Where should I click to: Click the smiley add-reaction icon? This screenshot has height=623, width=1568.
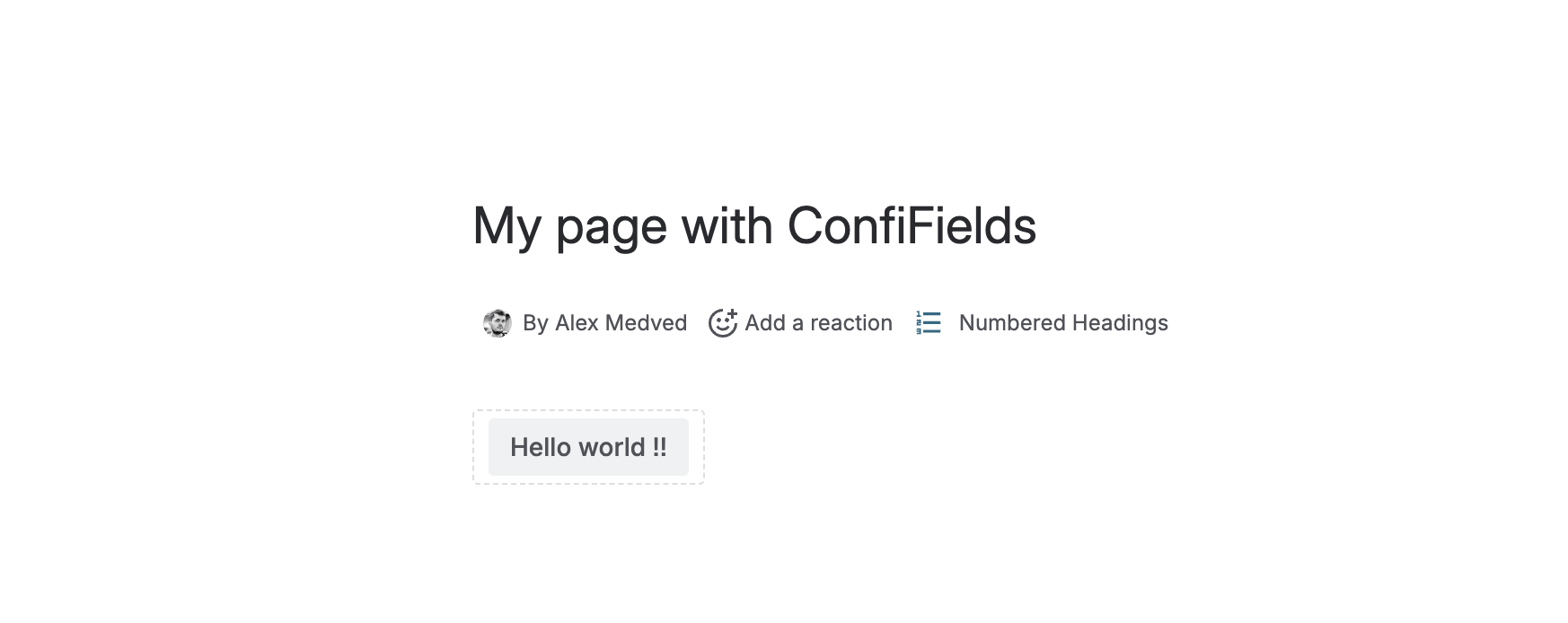tap(721, 323)
